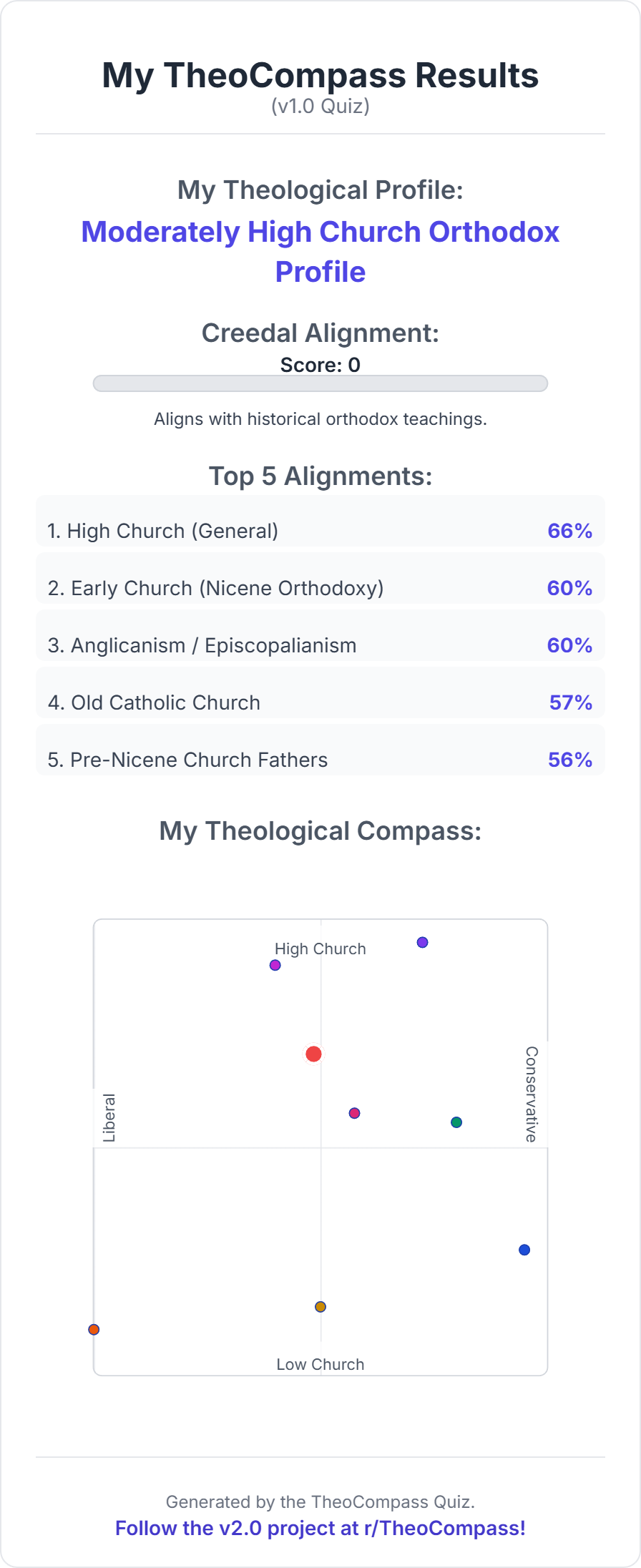The image size is (641, 1568).
Task: Click the Conservative axis label
Action: [532, 1094]
